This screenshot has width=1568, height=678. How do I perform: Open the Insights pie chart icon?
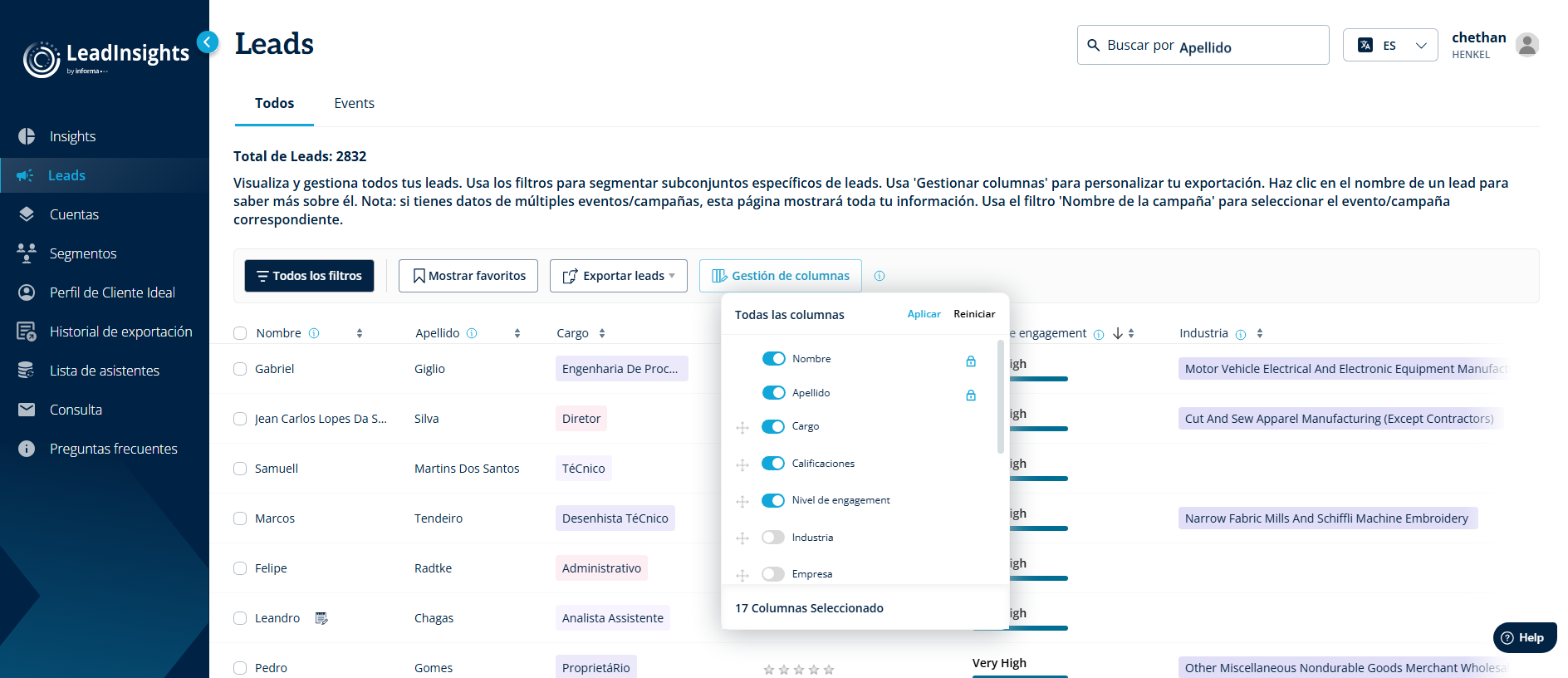click(27, 136)
